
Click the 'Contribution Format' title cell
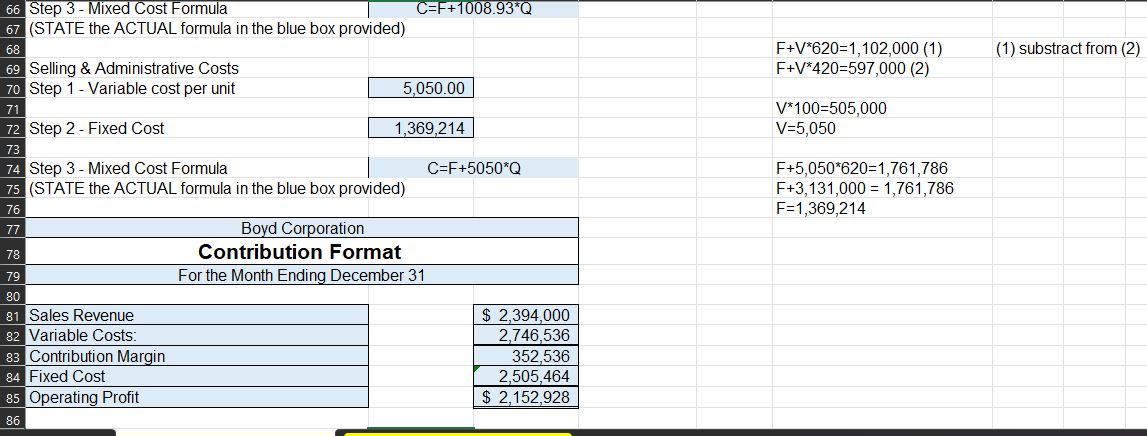tap(302, 252)
